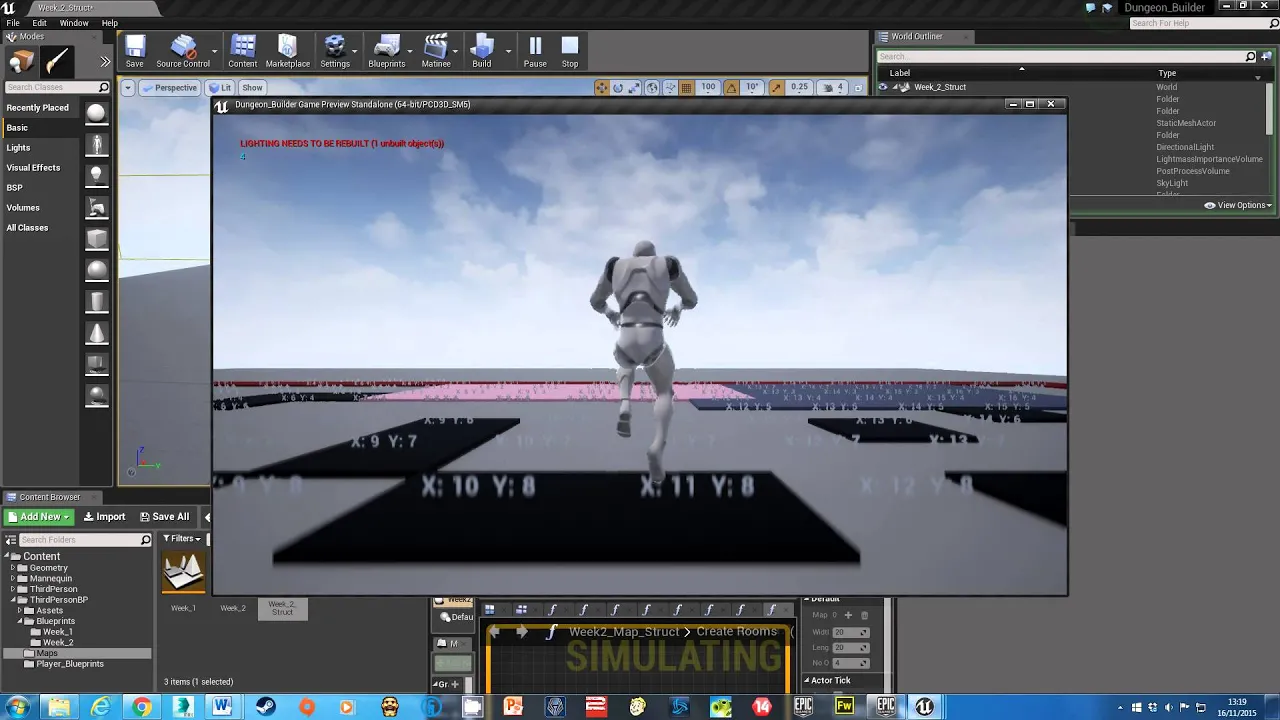Screen dimensions: 1280x720
Task: Select the scale gizmo tool in viewport
Action: (635, 88)
